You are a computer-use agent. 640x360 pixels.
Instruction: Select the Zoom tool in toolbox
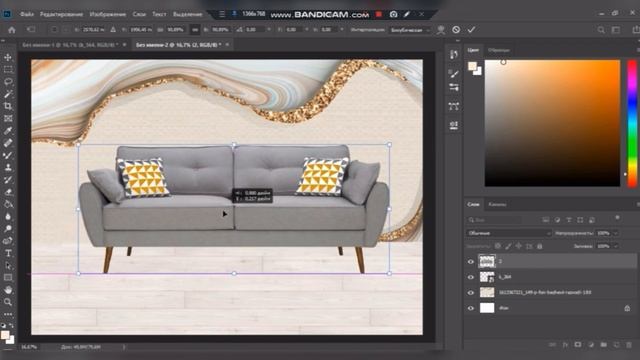tap(8, 302)
